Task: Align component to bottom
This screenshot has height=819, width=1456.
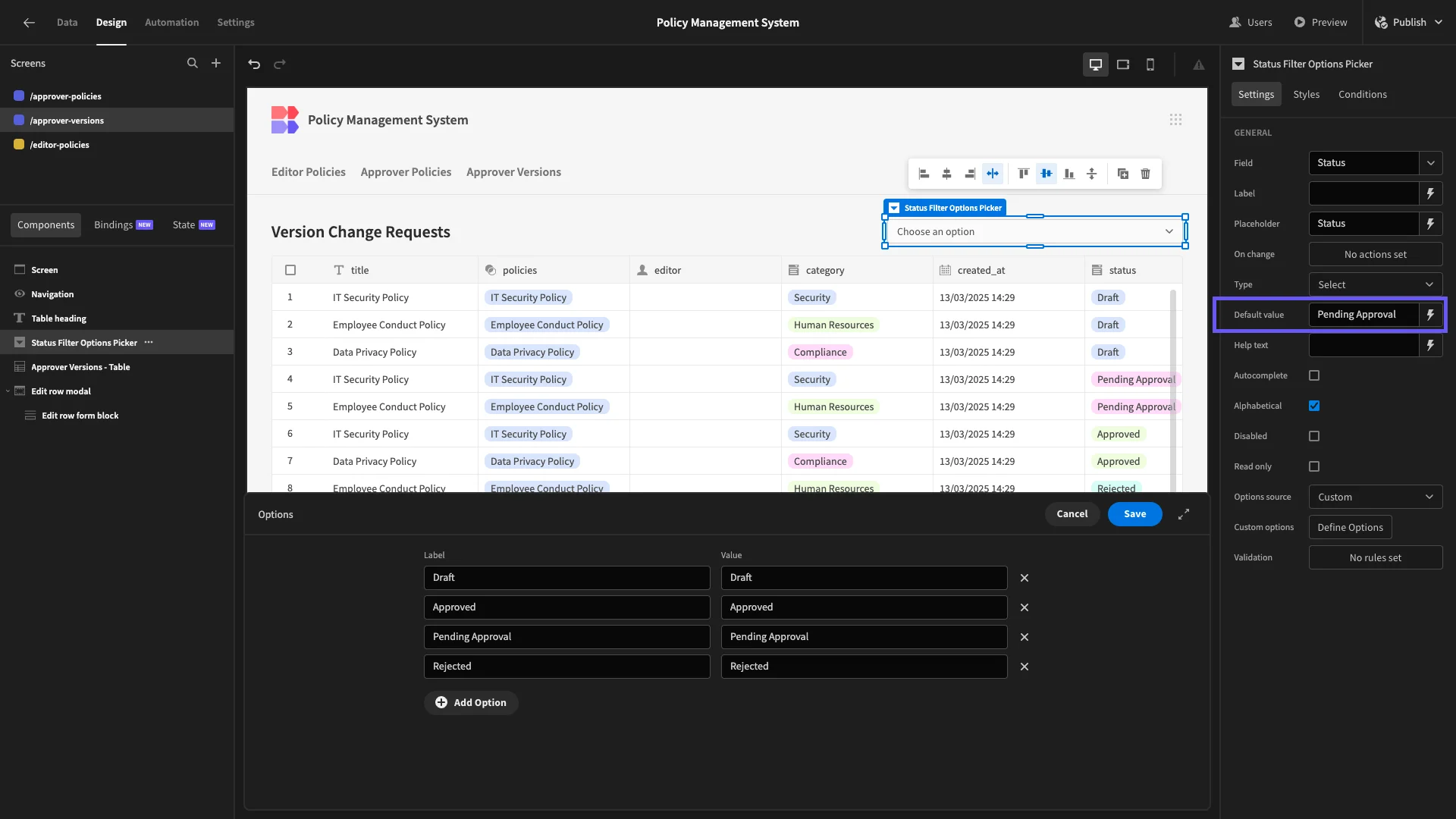Action: [x=1069, y=174]
